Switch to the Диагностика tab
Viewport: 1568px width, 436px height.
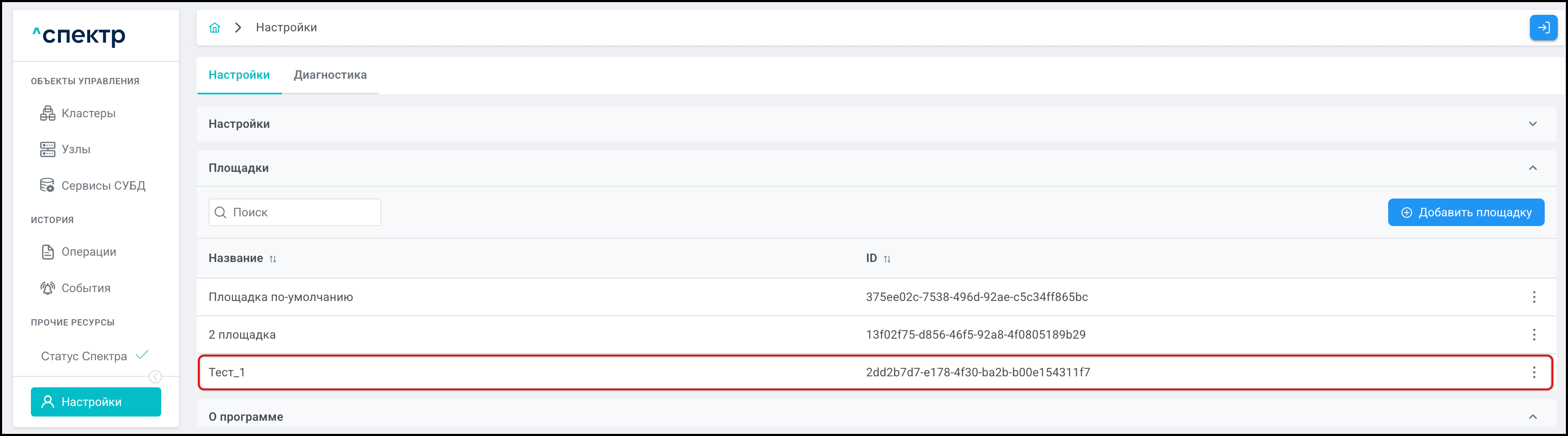330,75
